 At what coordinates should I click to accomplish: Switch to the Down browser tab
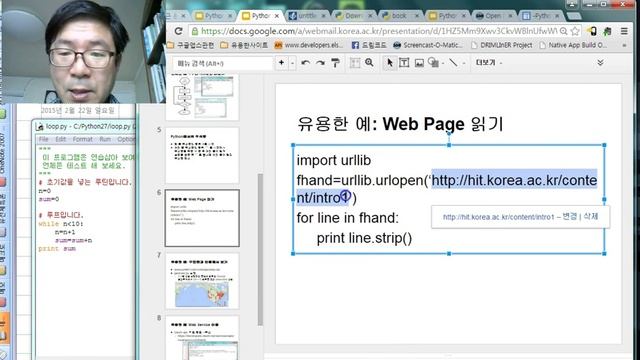pyautogui.click(x=353, y=16)
